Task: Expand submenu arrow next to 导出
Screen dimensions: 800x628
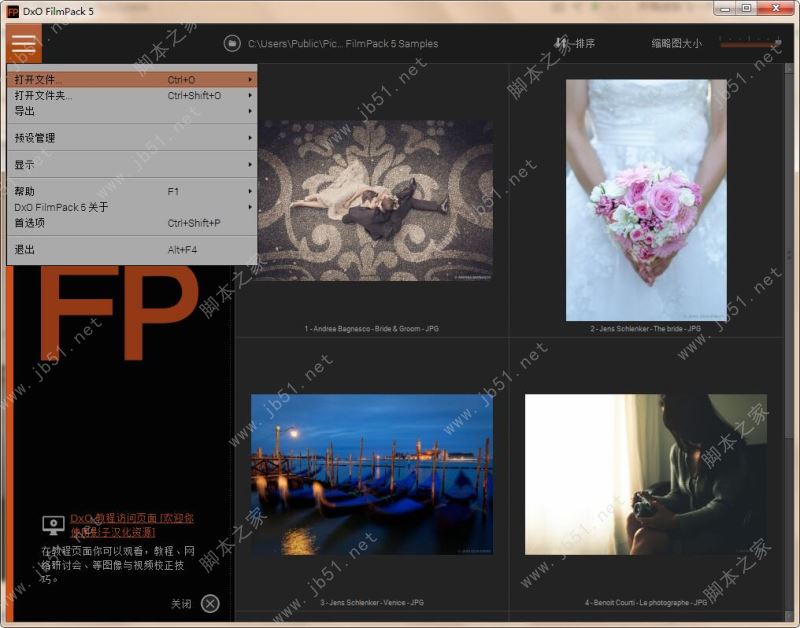Action: (x=250, y=111)
